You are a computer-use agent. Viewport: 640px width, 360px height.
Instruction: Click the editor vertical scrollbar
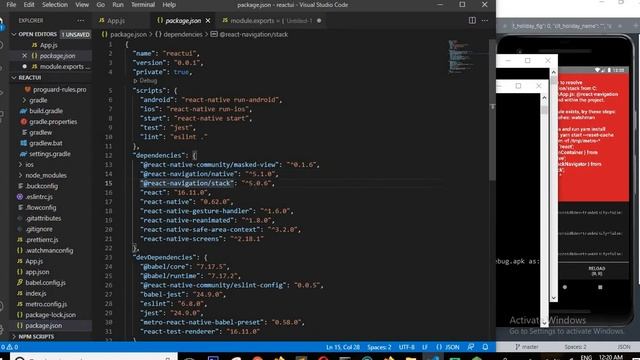[492, 110]
